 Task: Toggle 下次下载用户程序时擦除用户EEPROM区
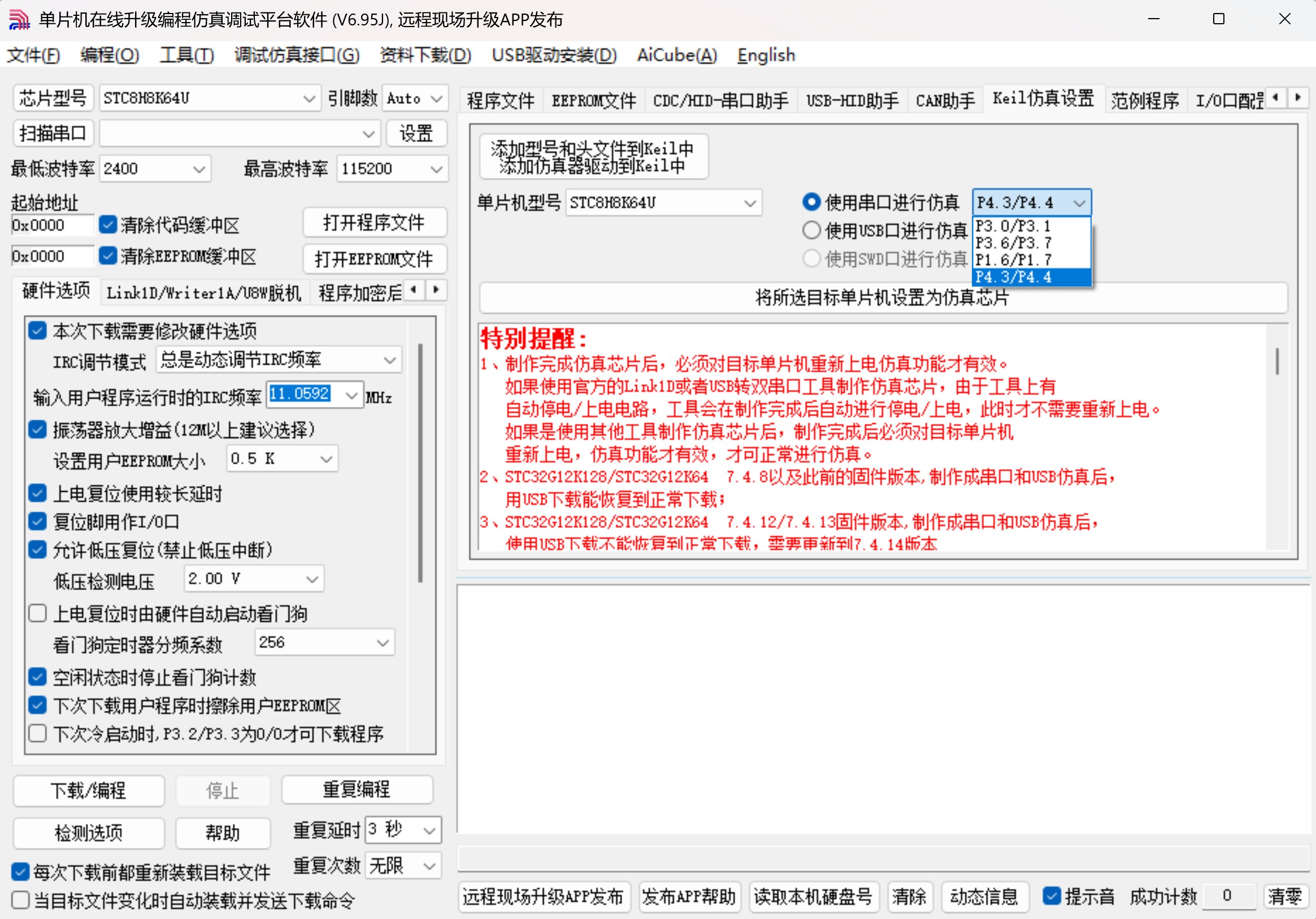[37, 705]
